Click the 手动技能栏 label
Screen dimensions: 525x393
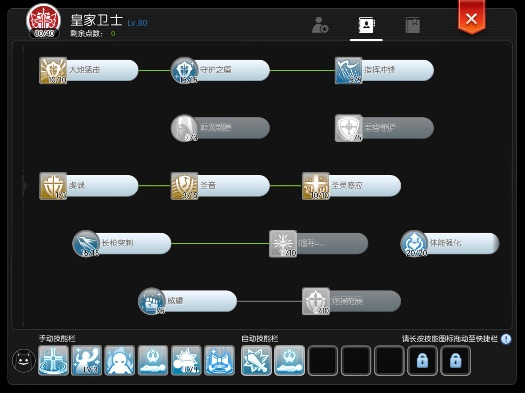point(57,338)
